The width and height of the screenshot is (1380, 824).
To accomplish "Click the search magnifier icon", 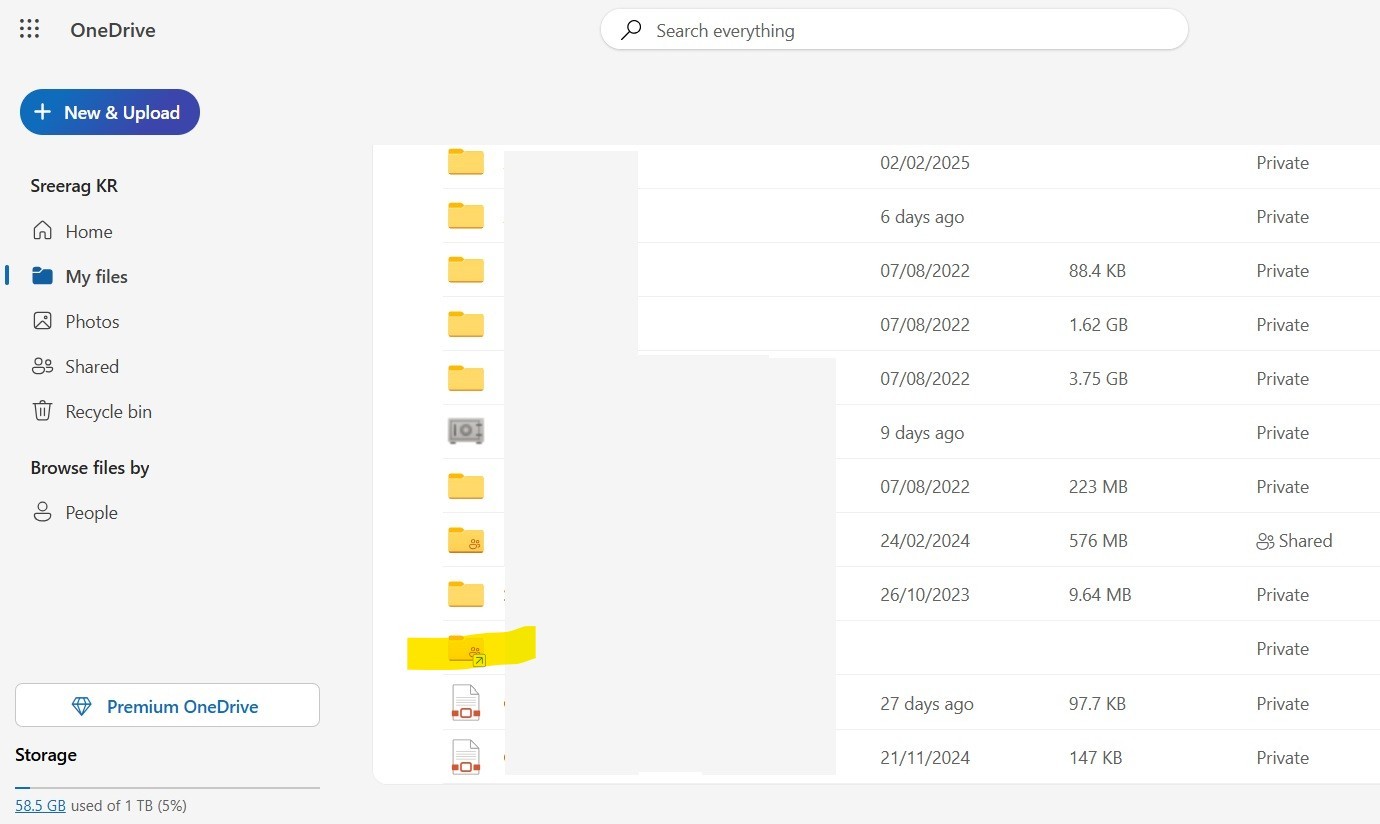I will 631,30.
